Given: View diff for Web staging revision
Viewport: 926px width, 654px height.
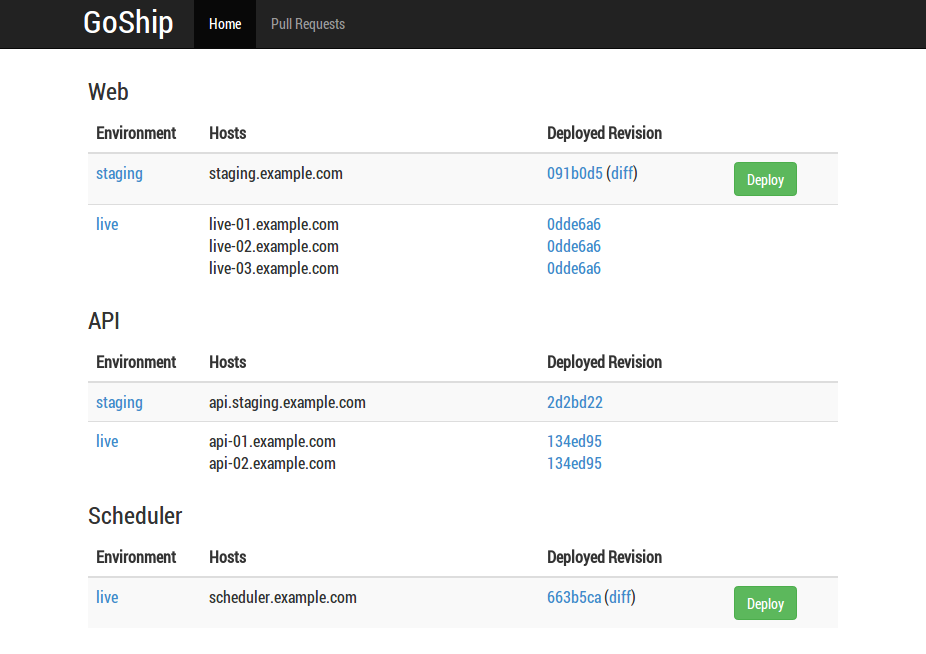Looking at the screenshot, I should tap(622, 174).
